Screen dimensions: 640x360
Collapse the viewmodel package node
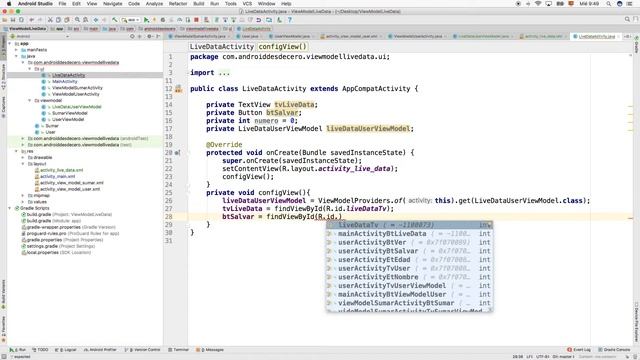(30, 100)
